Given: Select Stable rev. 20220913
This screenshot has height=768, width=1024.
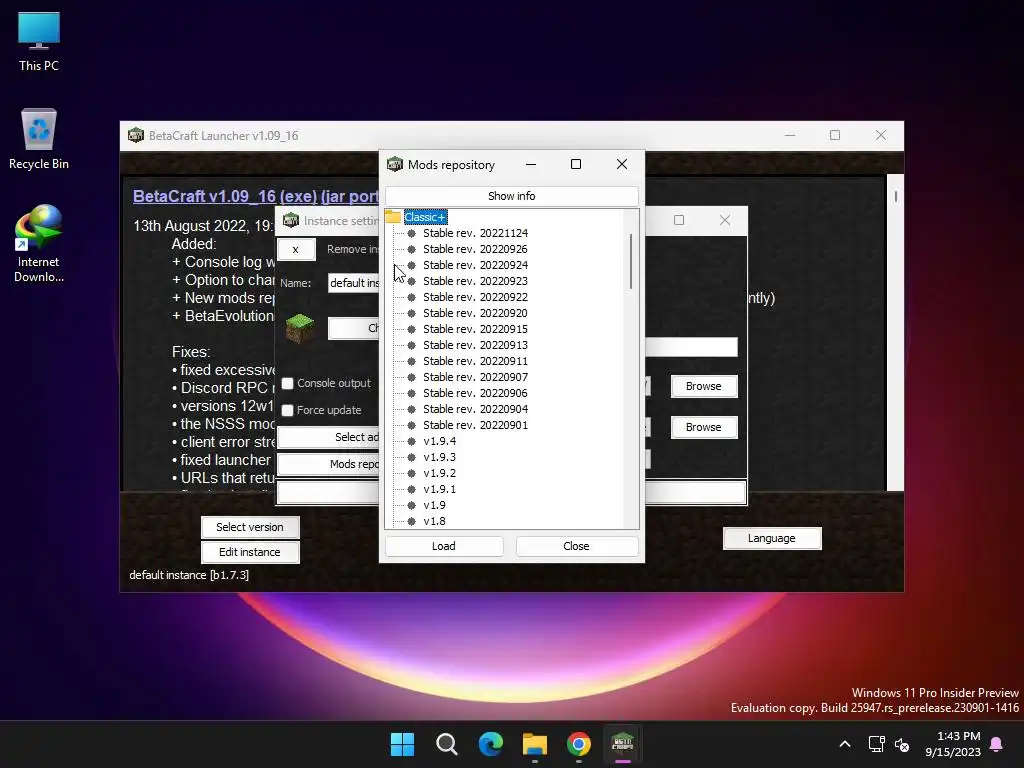Looking at the screenshot, I should click(475, 345).
